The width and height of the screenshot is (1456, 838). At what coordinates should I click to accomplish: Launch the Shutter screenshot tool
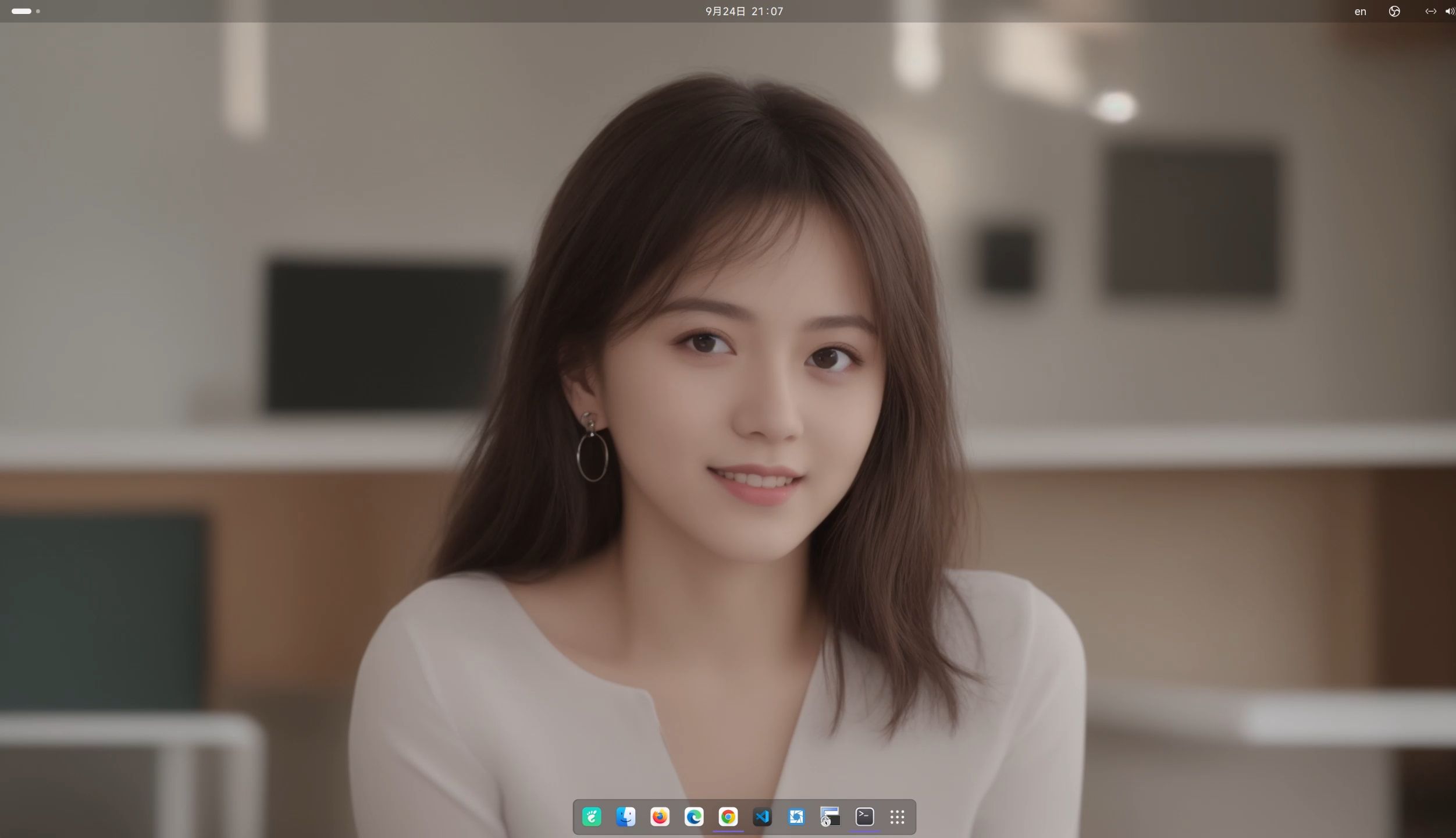[796, 817]
